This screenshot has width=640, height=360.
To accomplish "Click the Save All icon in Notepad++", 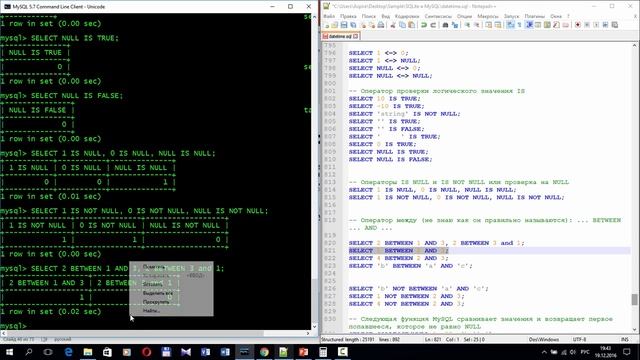I will coord(353,25).
